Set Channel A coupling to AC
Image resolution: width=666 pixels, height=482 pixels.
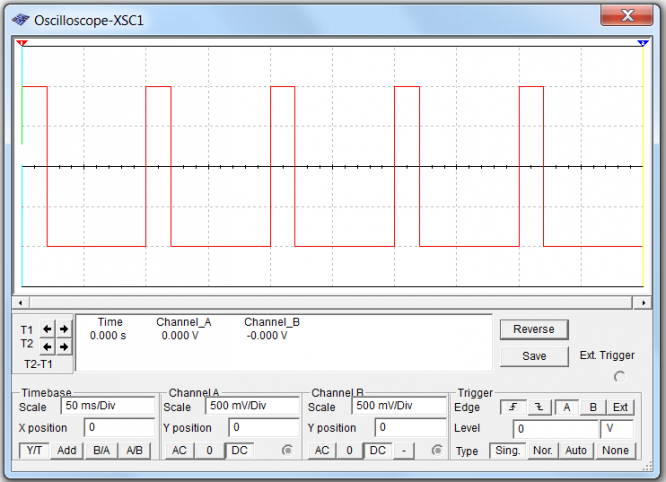(179, 450)
